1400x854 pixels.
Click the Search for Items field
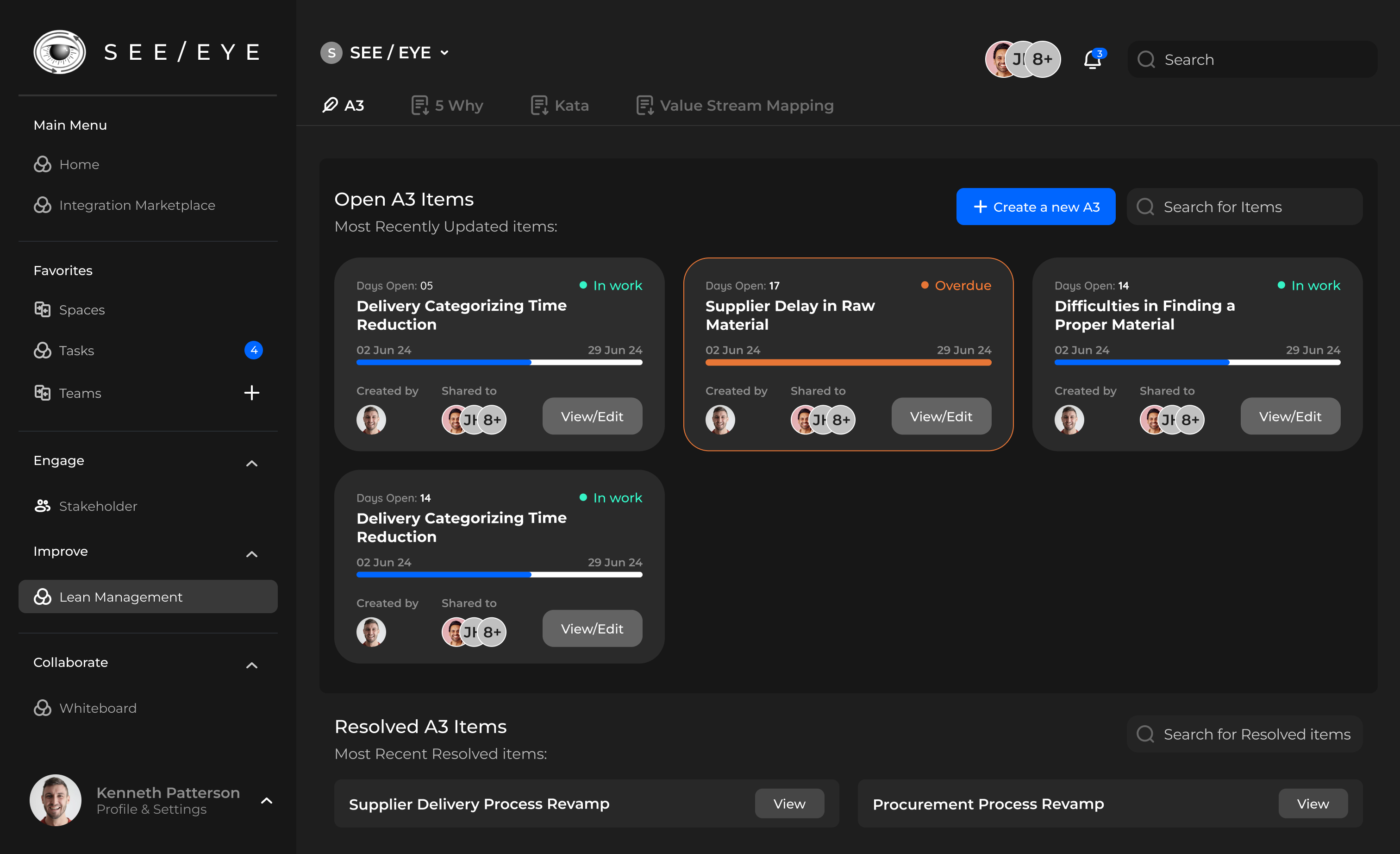[x=1244, y=206]
